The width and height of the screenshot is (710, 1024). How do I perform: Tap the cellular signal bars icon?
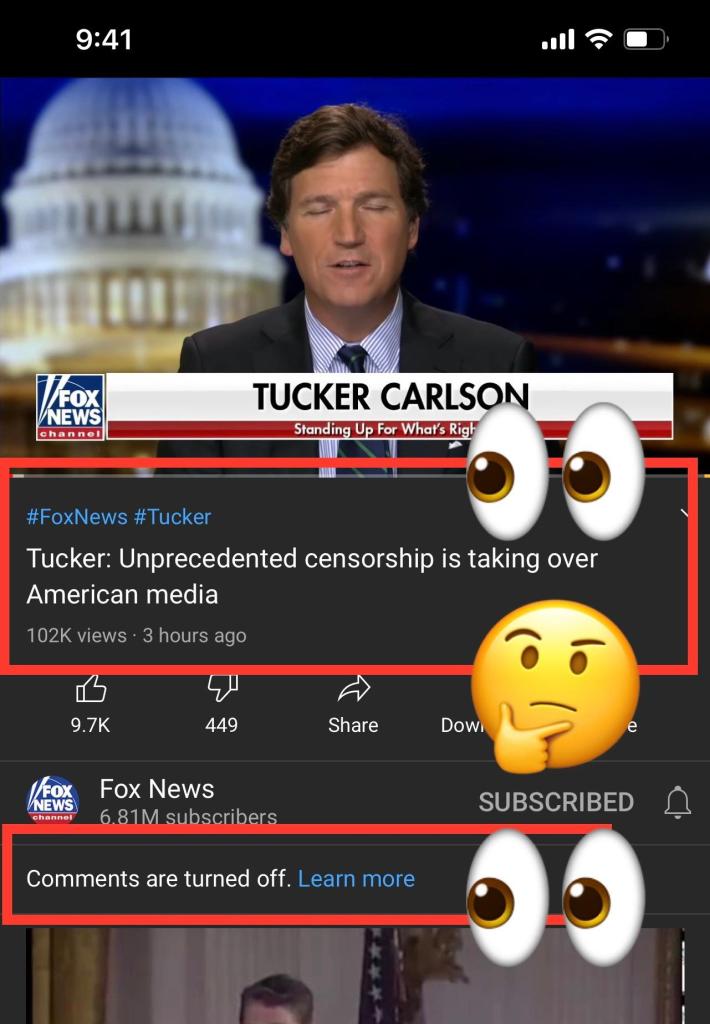[558, 40]
